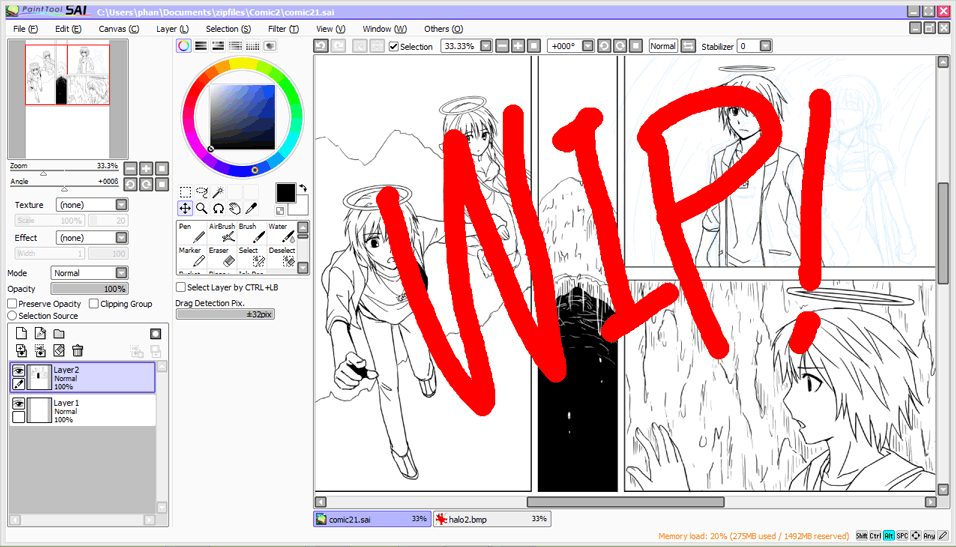Open the Effect dropdown
956x547 pixels.
(x=92, y=238)
